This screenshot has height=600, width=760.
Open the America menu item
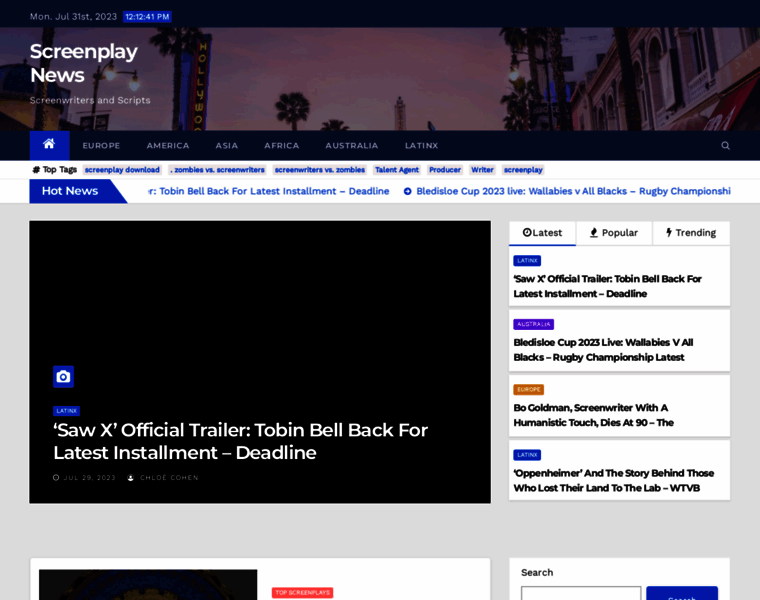168,145
